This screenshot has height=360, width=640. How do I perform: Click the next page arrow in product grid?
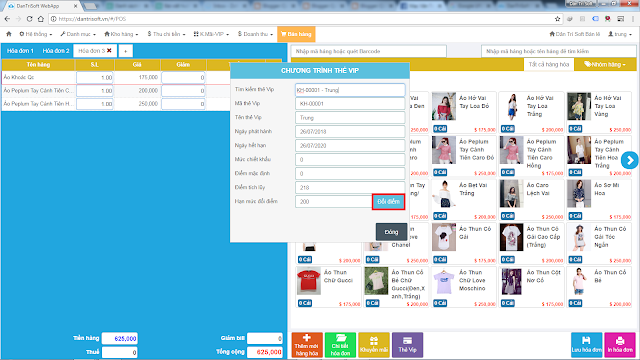630,160
